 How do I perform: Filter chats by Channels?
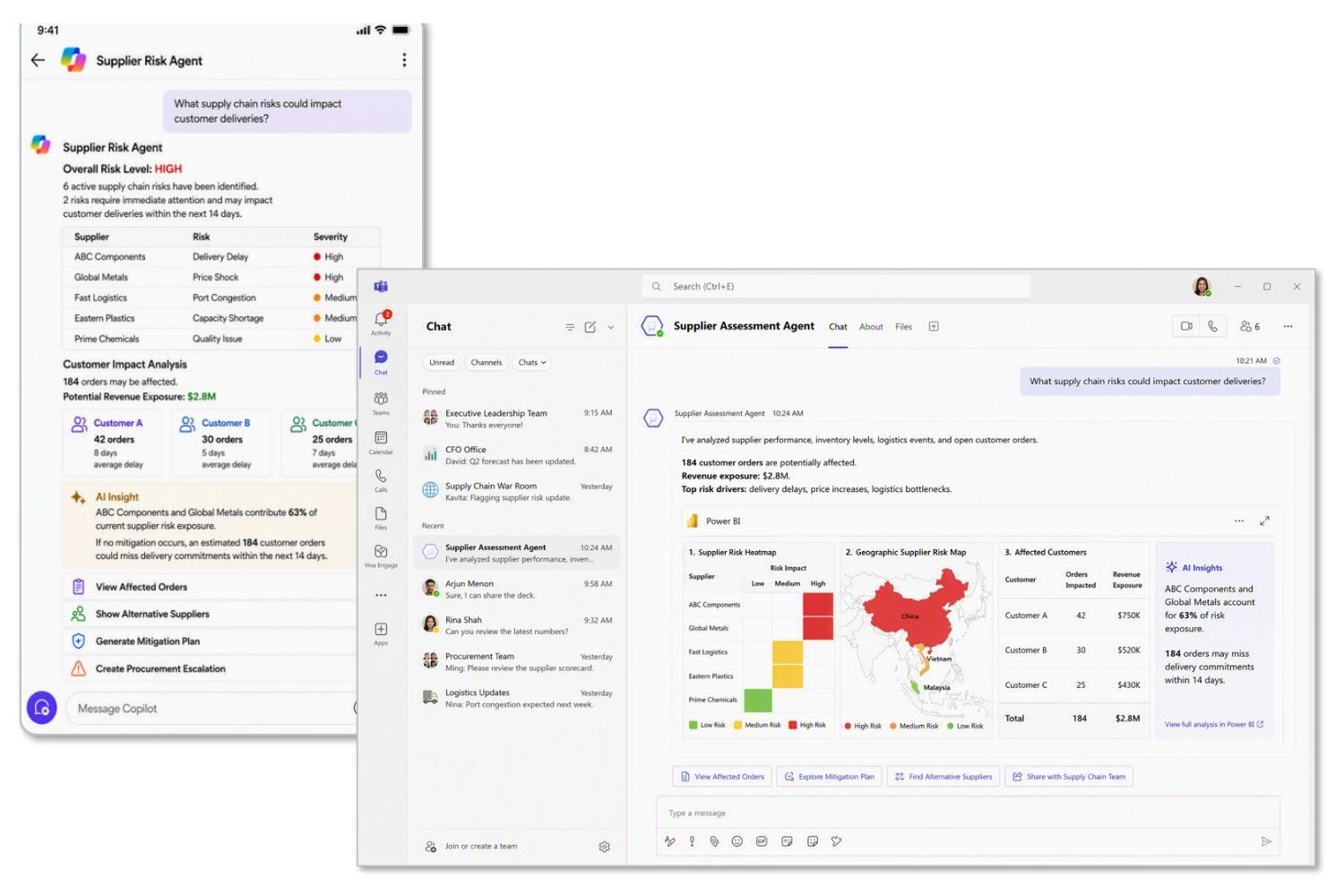click(487, 363)
